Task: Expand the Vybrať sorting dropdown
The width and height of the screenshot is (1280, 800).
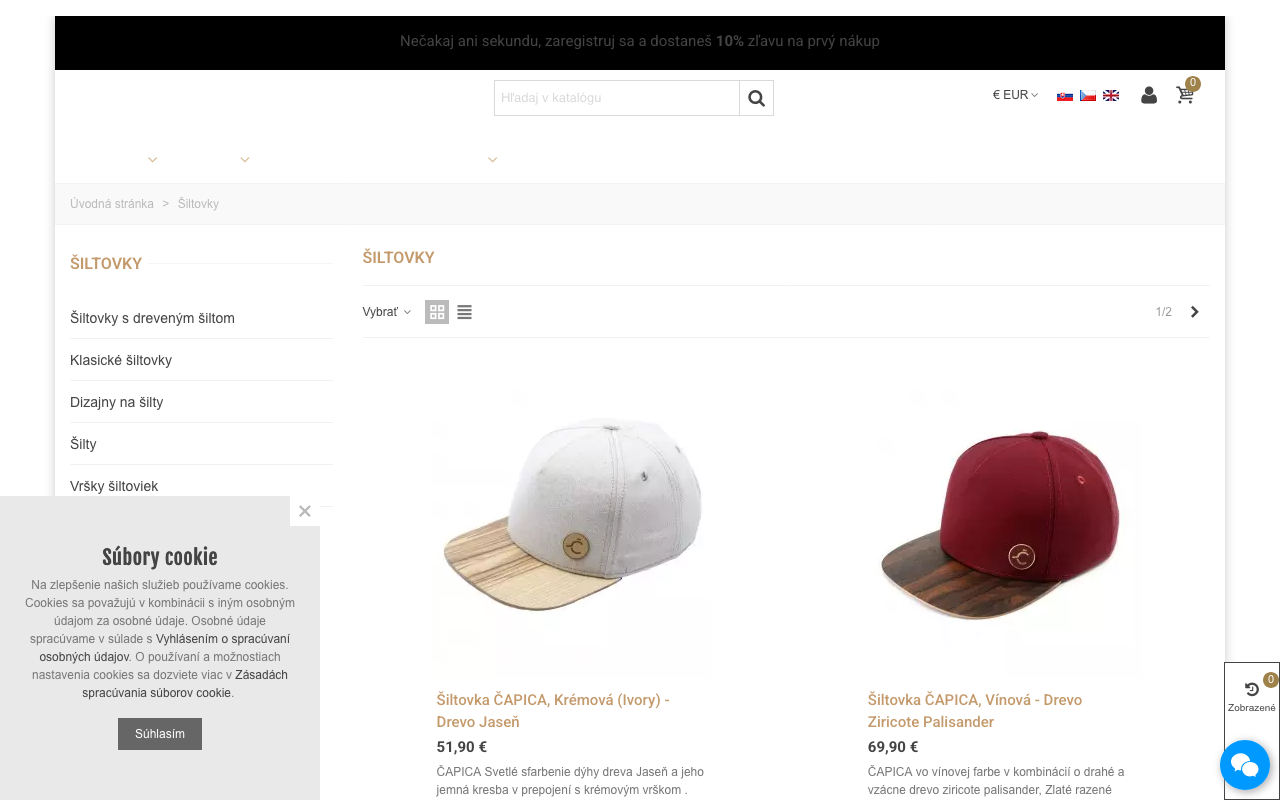Action: [386, 312]
